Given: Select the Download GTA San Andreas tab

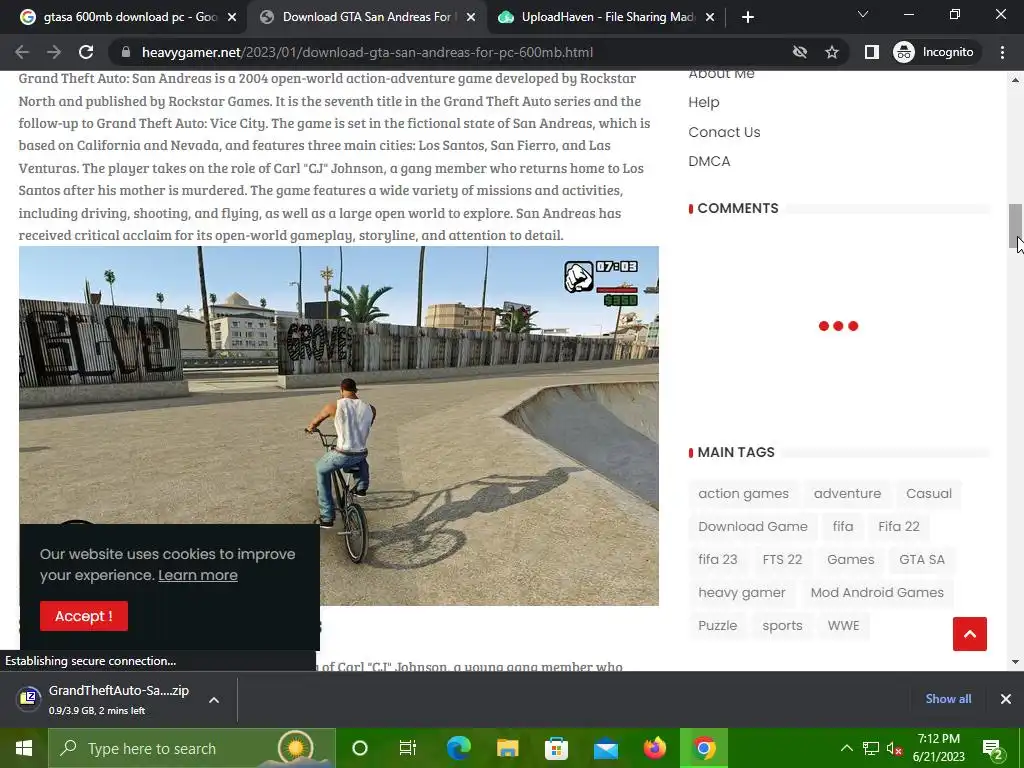Looking at the screenshot, I should 367,17.
